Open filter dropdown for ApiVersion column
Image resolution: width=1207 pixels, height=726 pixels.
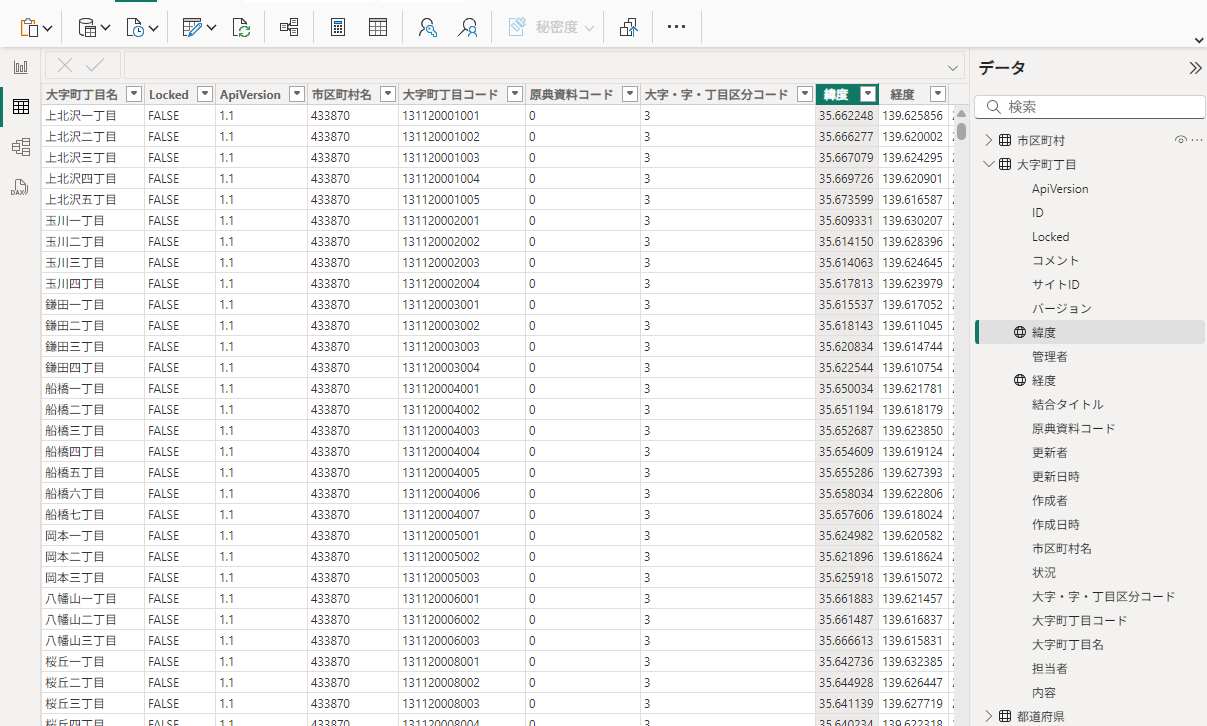click(x=296, y=94)
